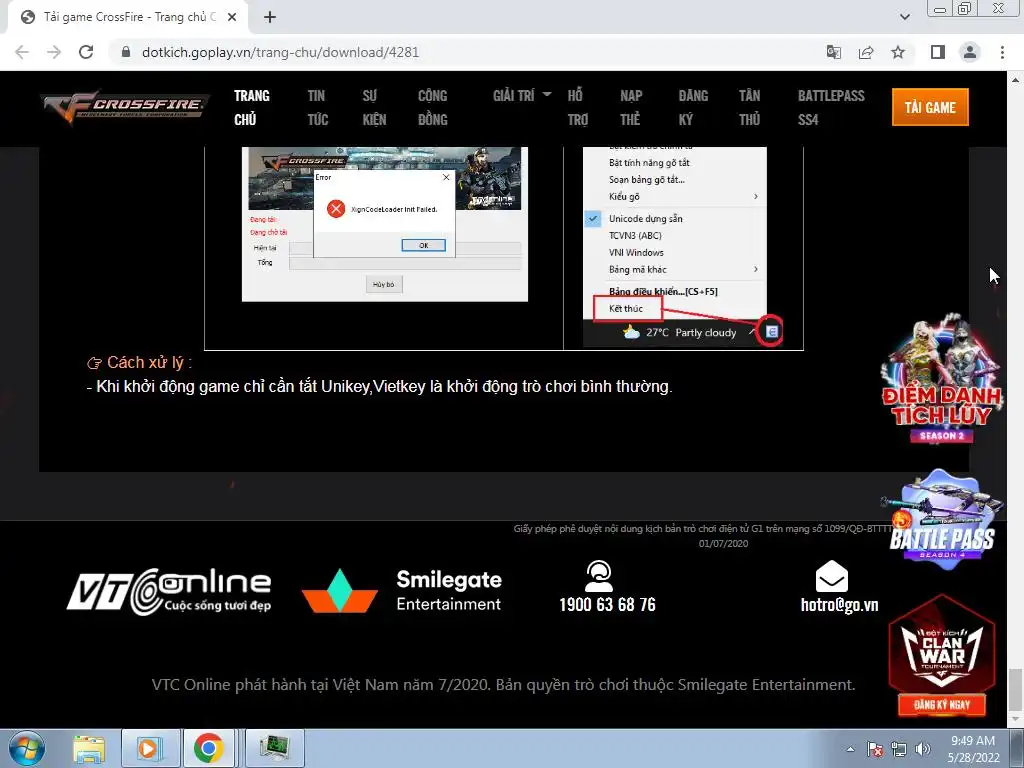Expand the tab search chevron
This screenshot has height=768, width=1024.
tap(904, 17)
